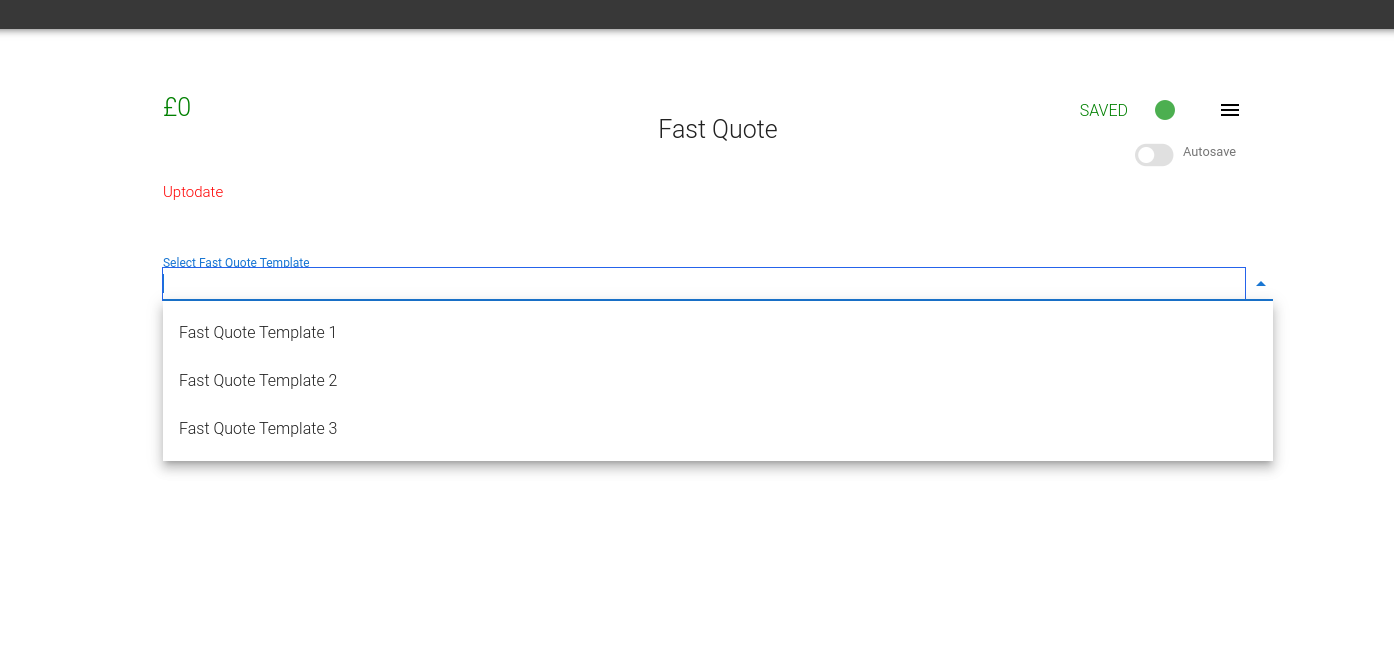Viewport: 1394px width, 668px height.
Task: Click the SAVED status text
Action: (x=1103, y=111)
